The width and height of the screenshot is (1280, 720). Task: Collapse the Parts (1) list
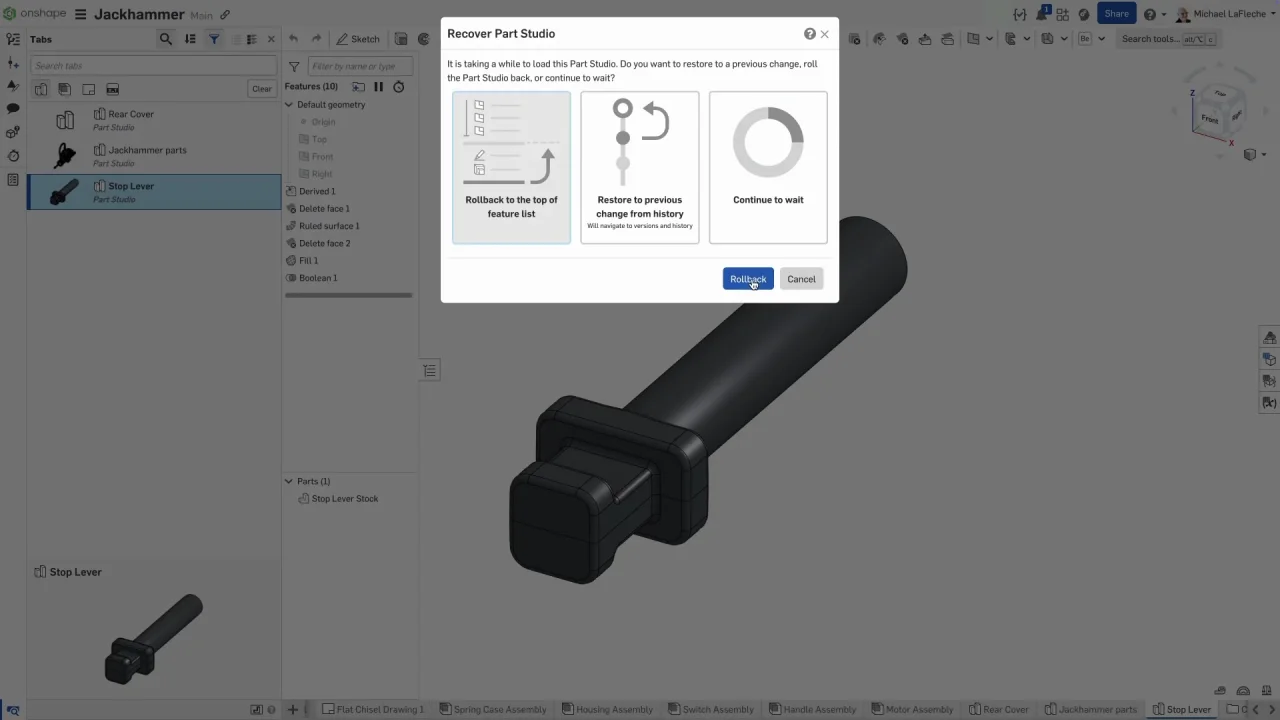[289, 482]
